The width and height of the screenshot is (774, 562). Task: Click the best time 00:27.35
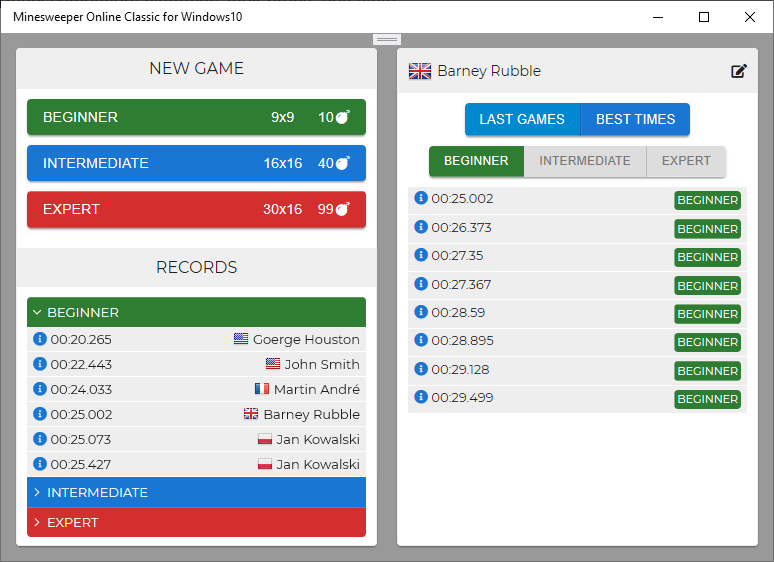(x=457, y=256)
